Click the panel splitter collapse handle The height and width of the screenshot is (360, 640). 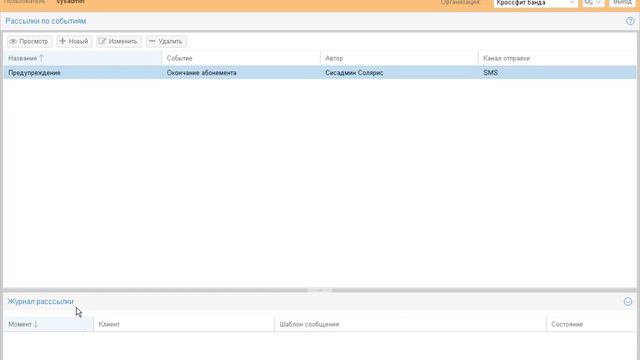320,291
